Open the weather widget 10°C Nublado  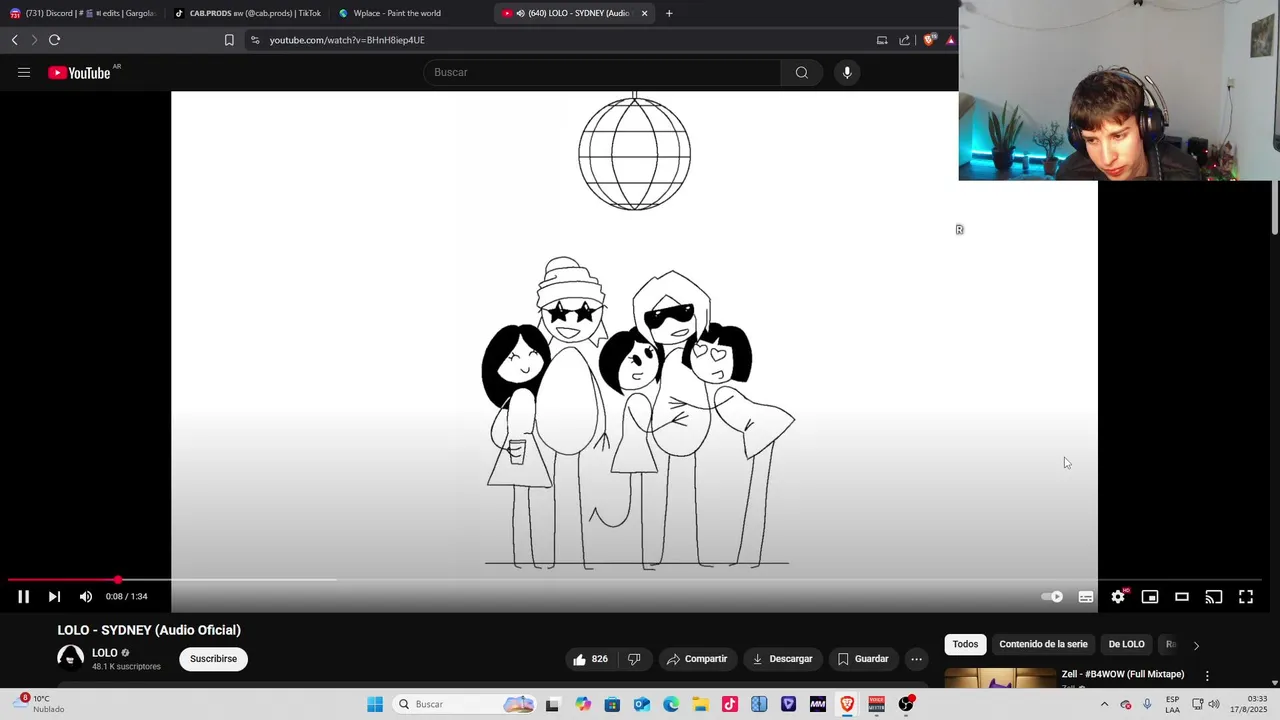[40, 704]
